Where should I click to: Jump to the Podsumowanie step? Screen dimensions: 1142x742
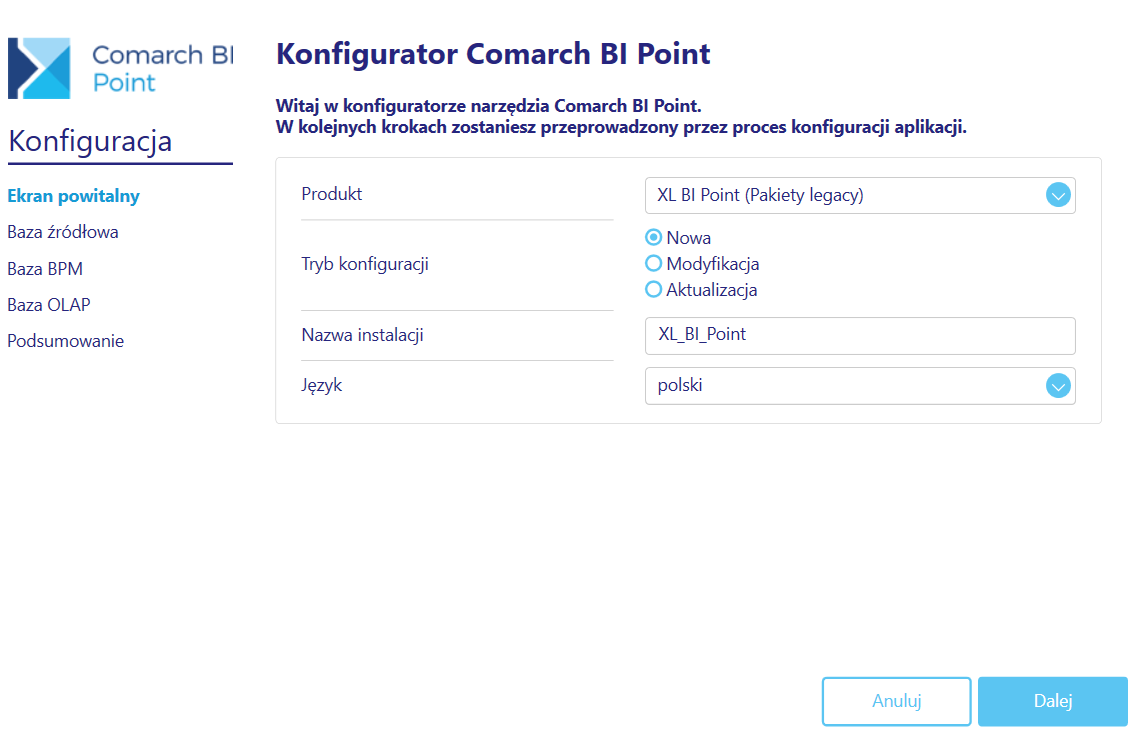coord(66,341)
